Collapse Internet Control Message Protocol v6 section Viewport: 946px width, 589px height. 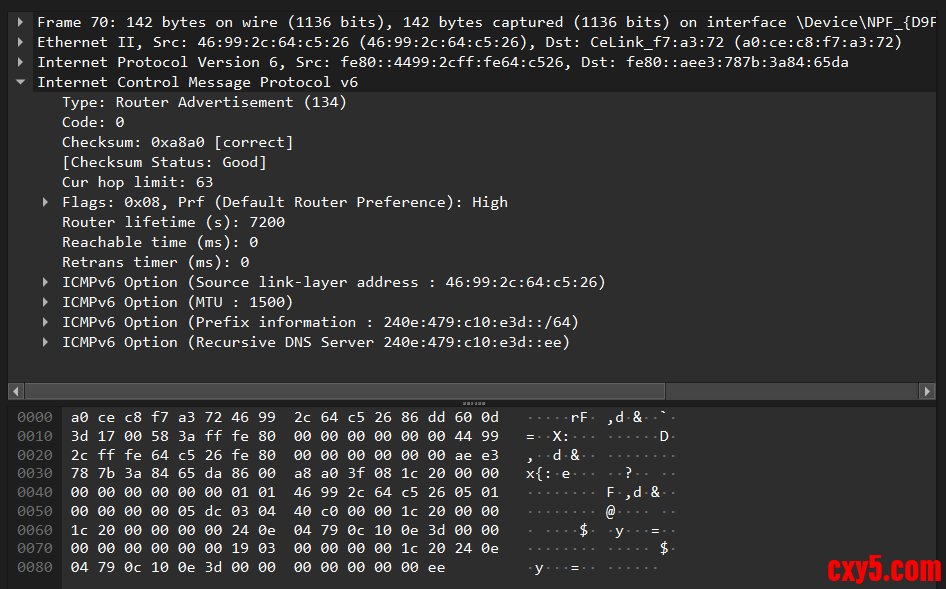pos(22,82)
